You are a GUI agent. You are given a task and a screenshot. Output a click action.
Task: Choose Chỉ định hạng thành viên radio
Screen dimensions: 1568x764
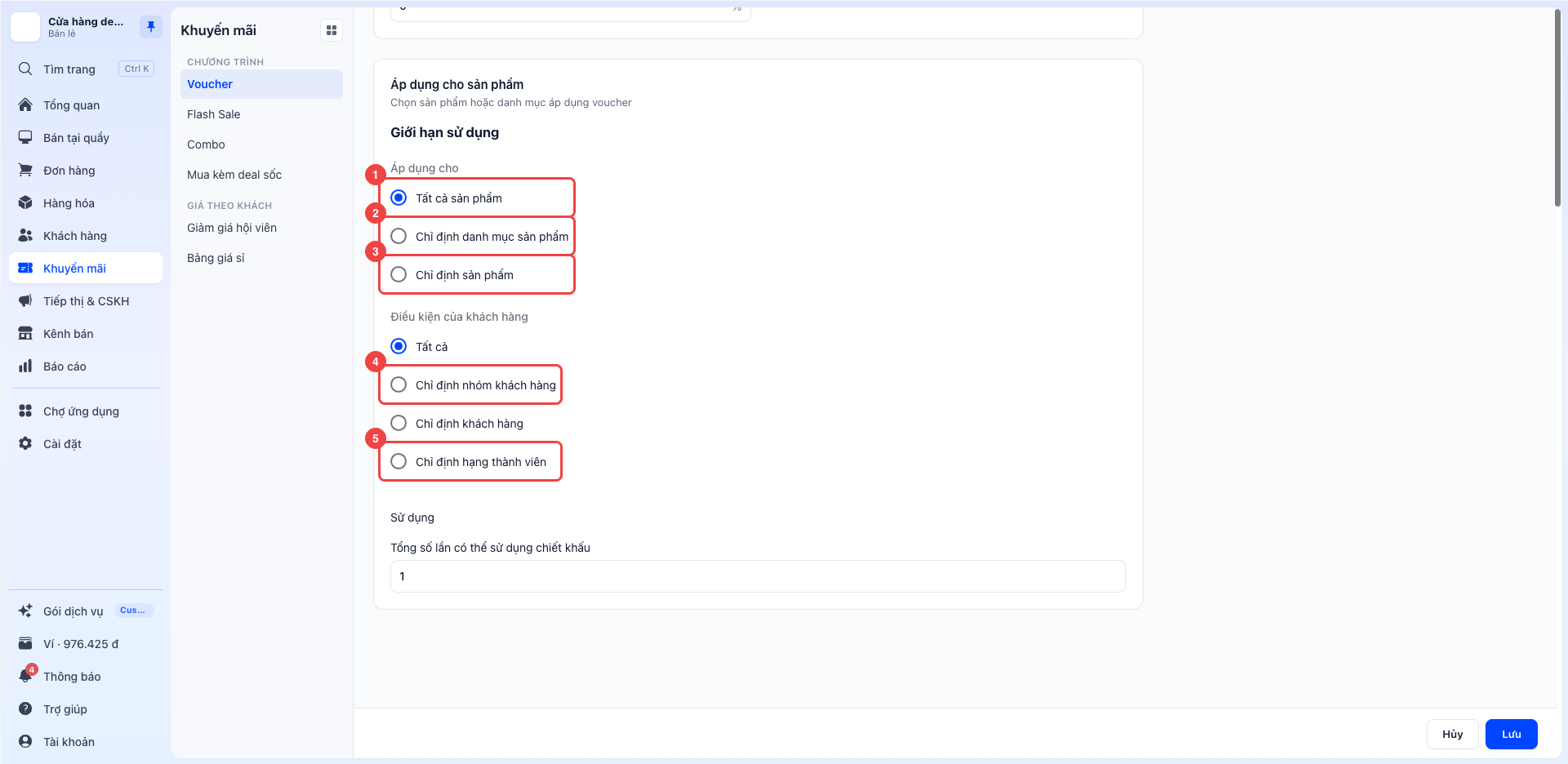point(399,461)
